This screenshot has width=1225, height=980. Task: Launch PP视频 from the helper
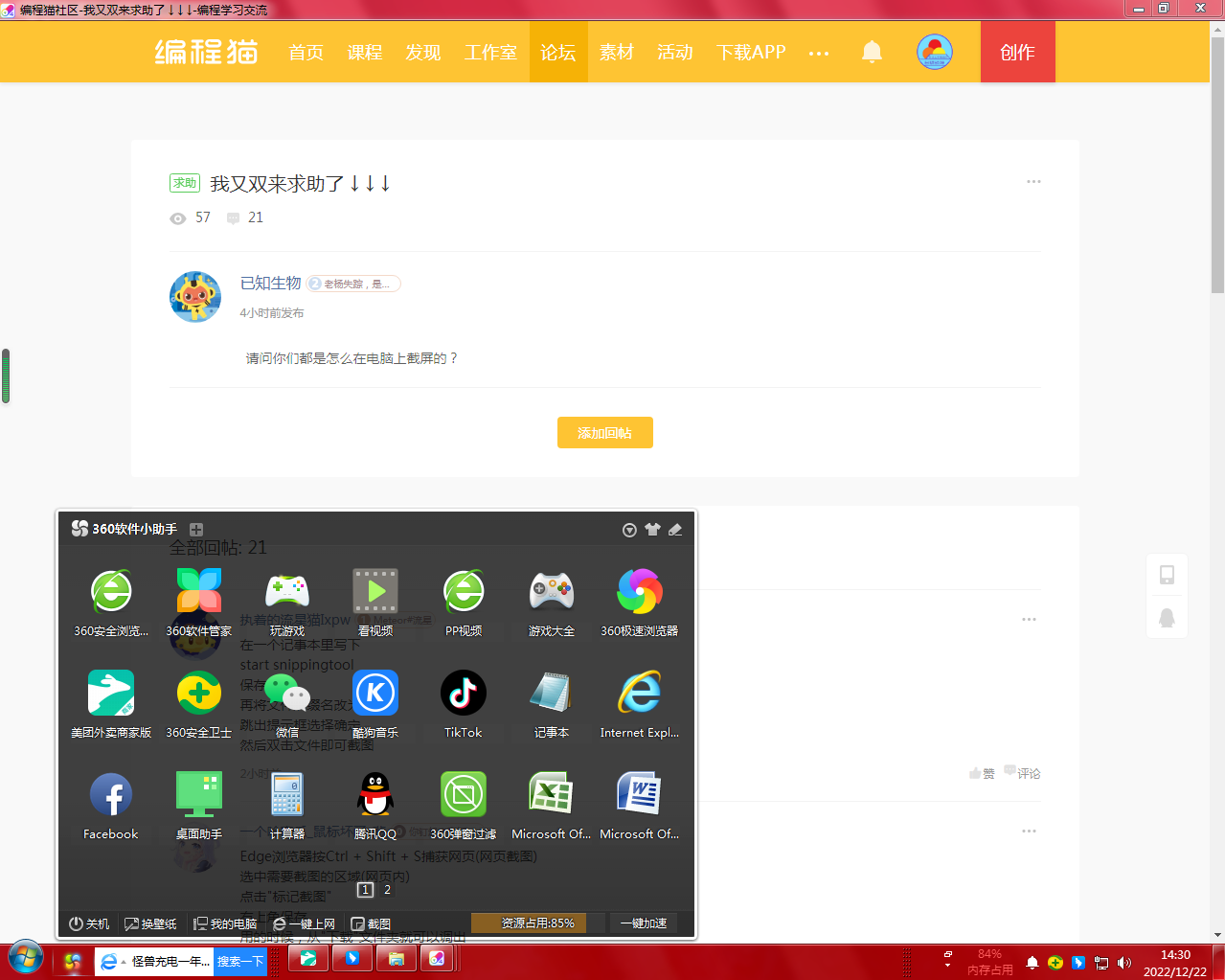464,602
